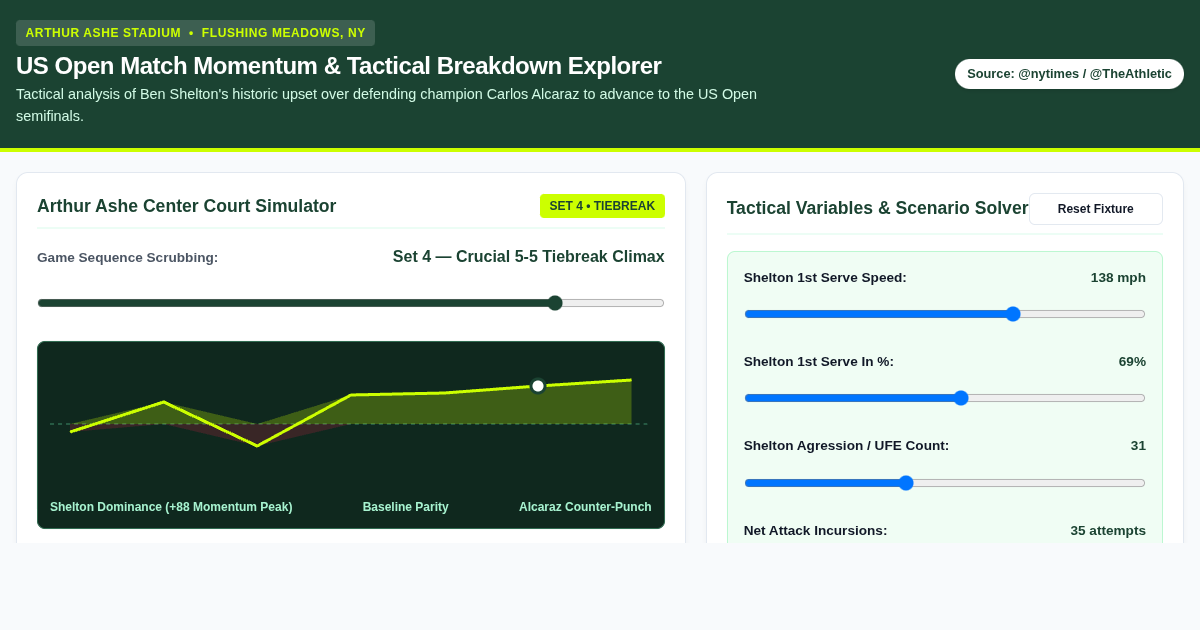Click the white momentum chart marker dot

coord(538,386)
